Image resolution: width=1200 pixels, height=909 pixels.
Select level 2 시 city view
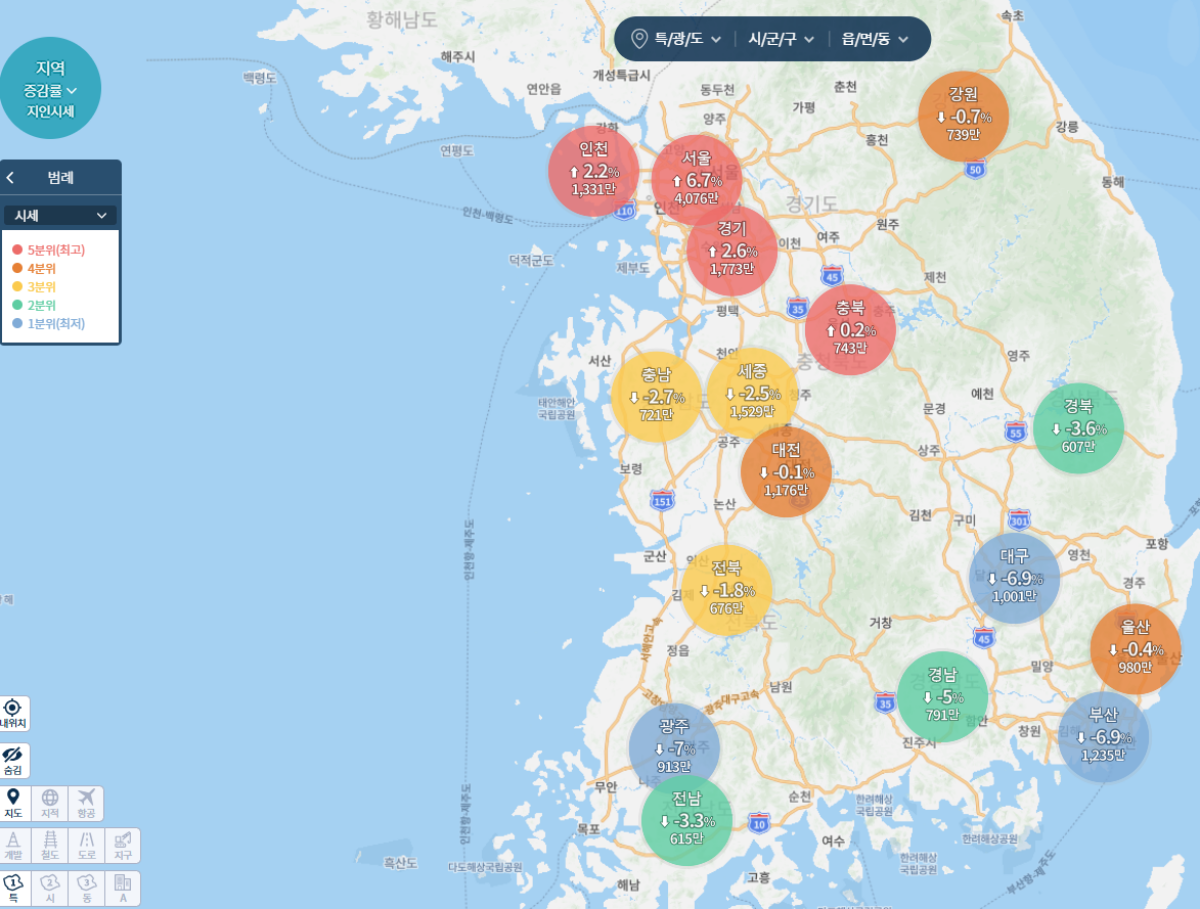tap(50, 888)
